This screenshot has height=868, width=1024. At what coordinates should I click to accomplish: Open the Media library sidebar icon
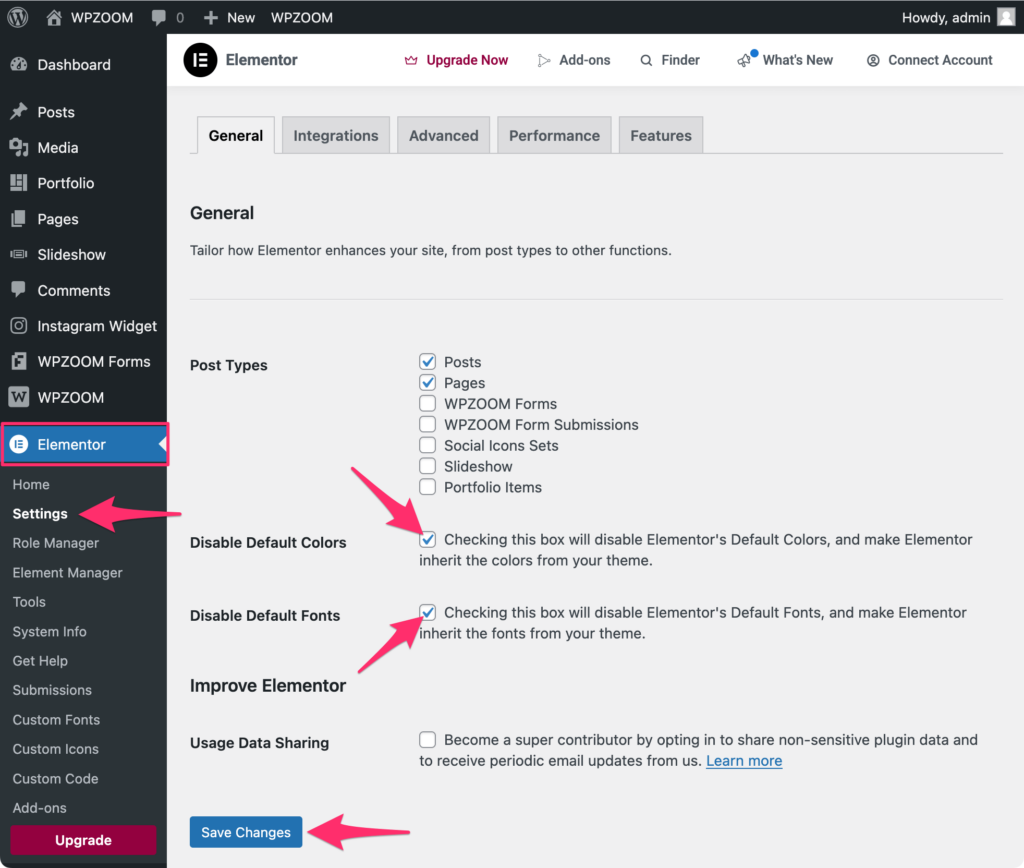(x=18, y=148)
